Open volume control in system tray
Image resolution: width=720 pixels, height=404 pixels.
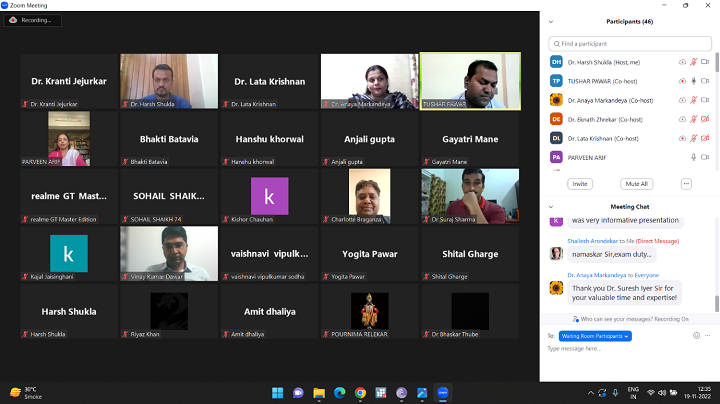[x=662, y=393]
